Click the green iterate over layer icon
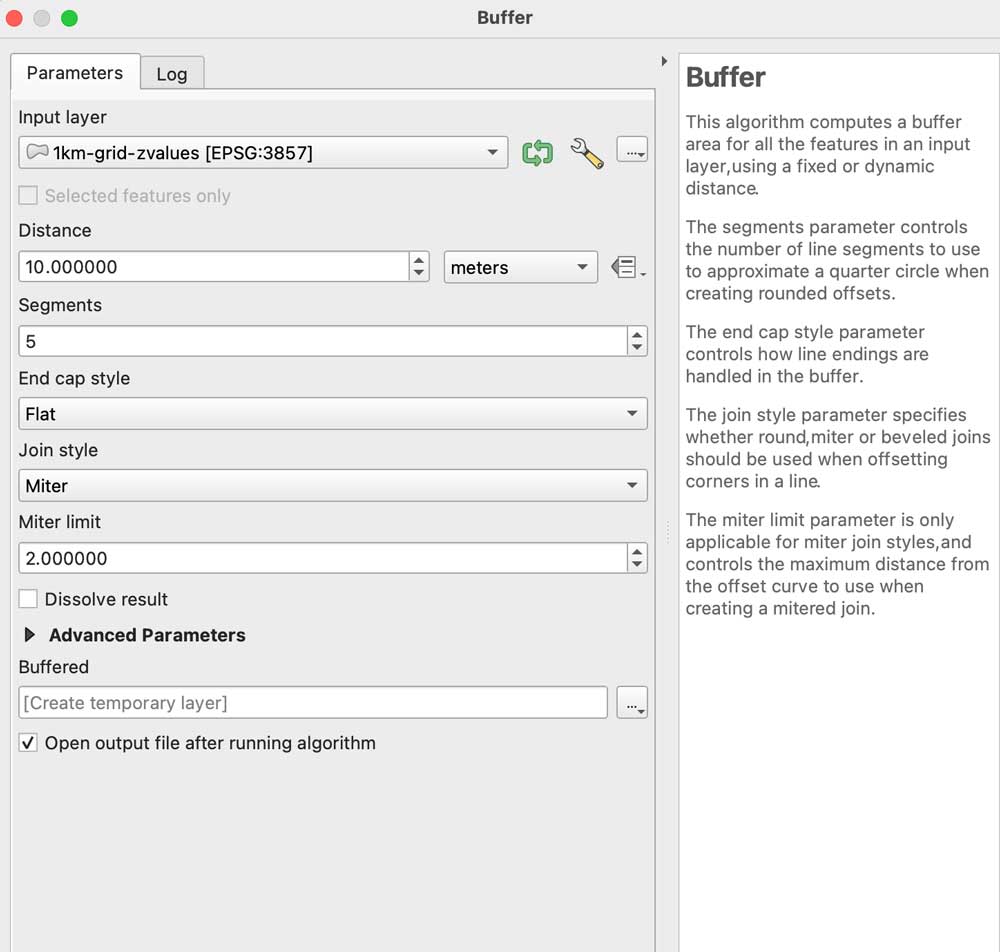 click(537, 153)
